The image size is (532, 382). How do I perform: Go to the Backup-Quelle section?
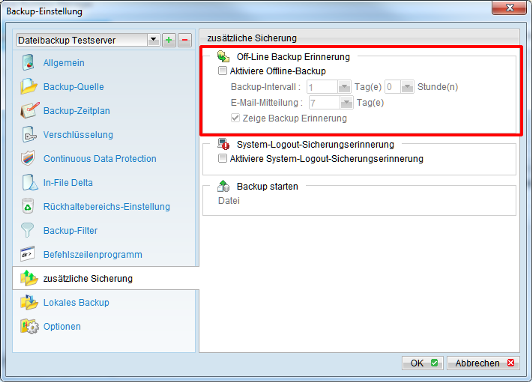point(74,87)
